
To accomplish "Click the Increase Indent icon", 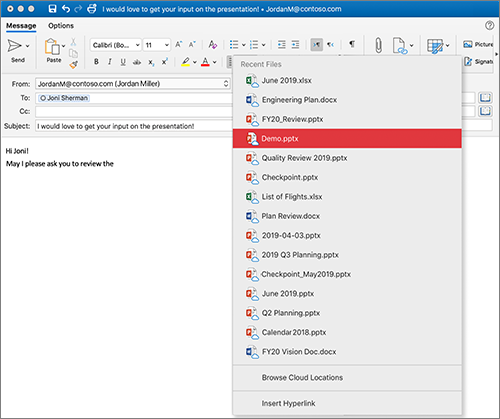I will tap(295, 45).
